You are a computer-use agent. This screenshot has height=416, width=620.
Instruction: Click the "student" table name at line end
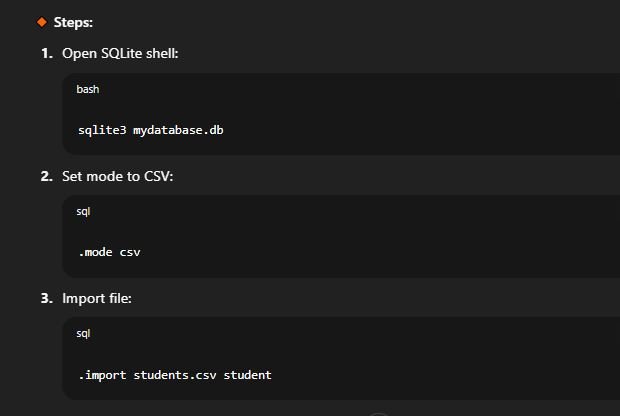(x=248, y=375)
